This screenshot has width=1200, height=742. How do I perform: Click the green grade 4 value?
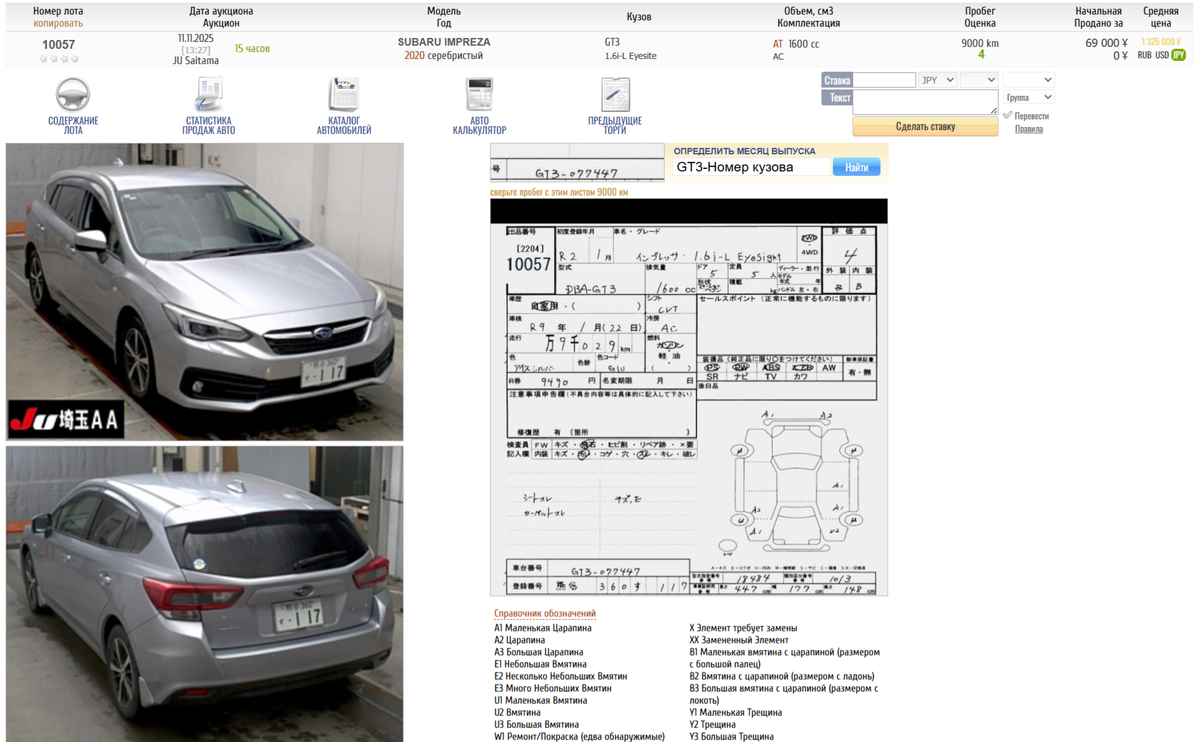[981, 55]
